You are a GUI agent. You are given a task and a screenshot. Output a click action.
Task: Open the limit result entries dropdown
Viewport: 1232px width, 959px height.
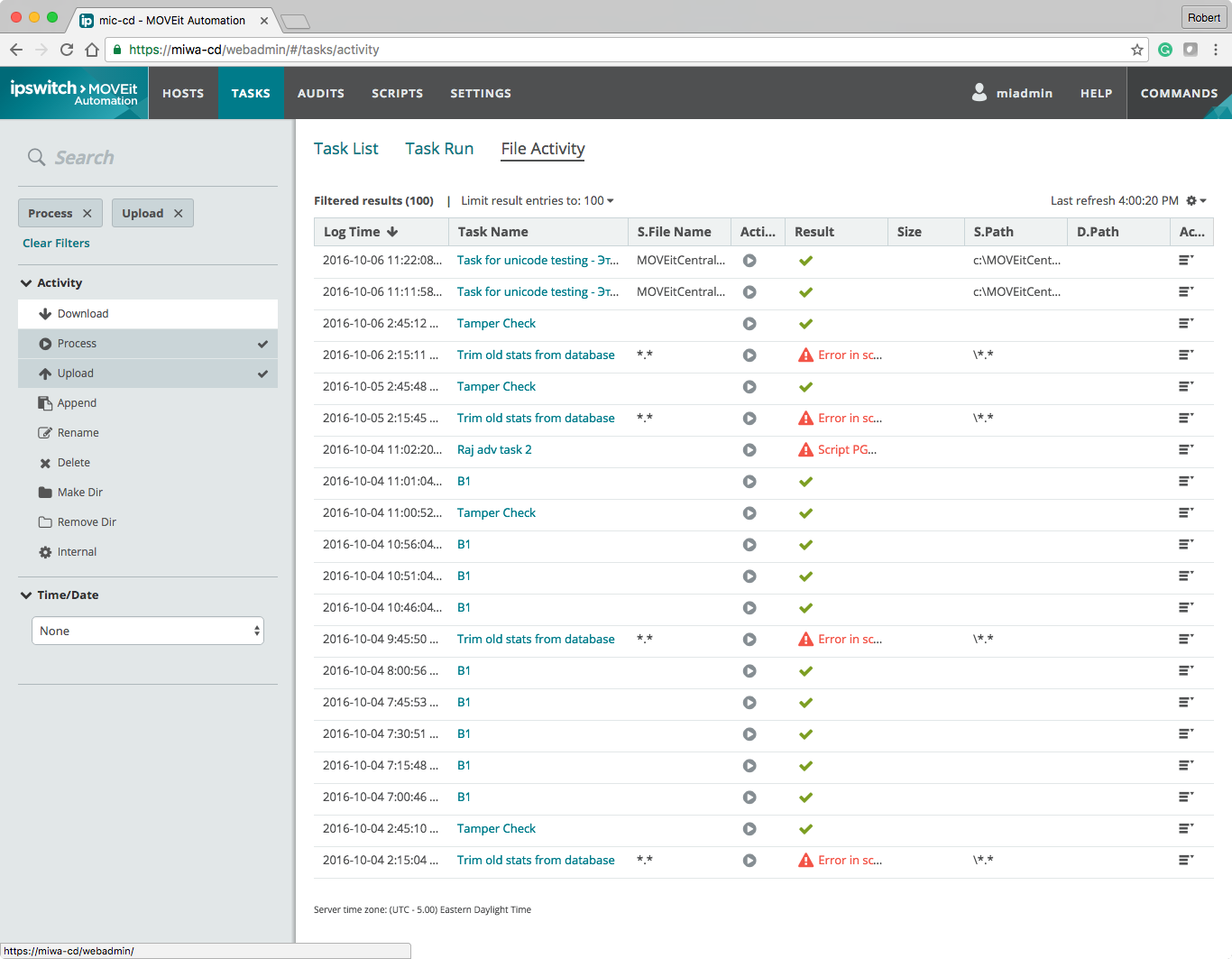538,201
